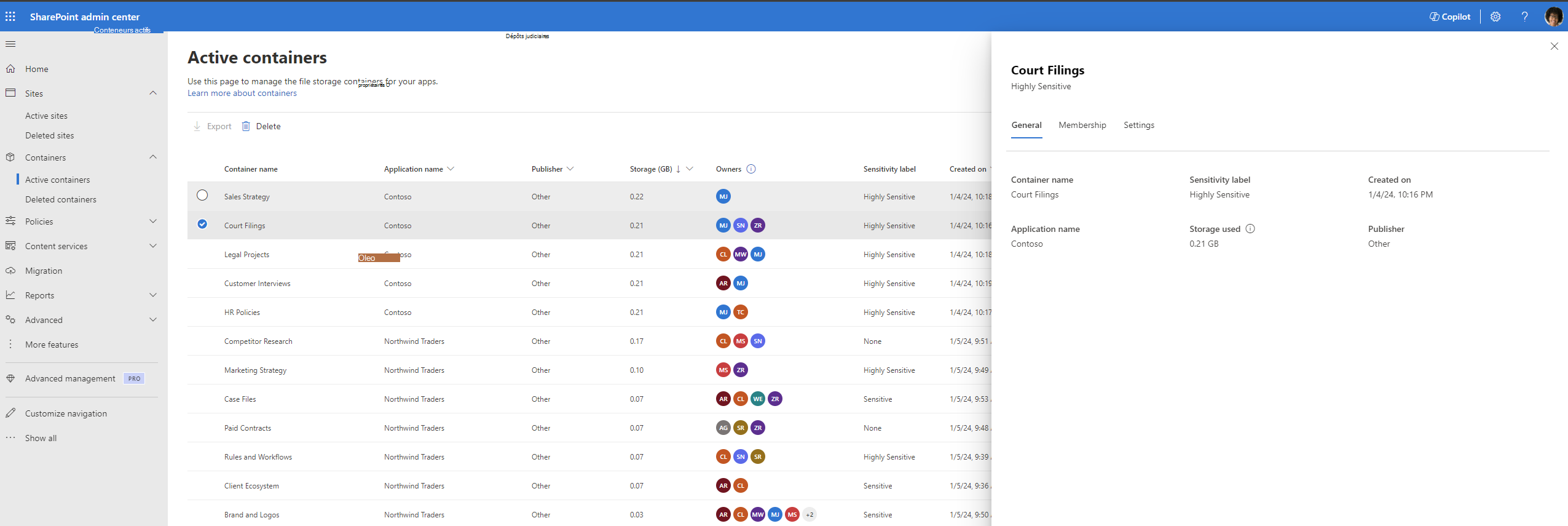Viewport: 1568px width, 526px height.
Task: Click the help question mark icon
Action: [1524, 17]
